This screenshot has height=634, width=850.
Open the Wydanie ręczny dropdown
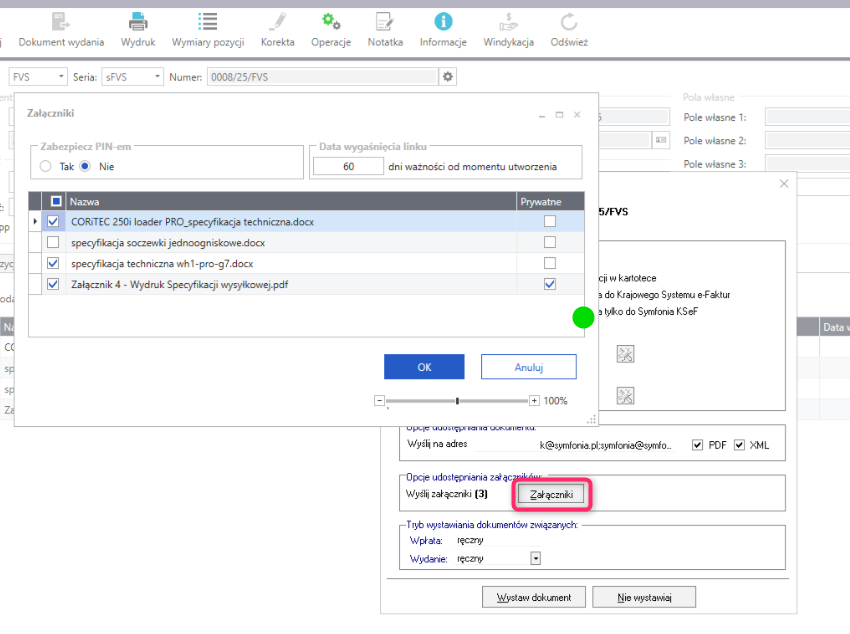click(x=535, y=559)
